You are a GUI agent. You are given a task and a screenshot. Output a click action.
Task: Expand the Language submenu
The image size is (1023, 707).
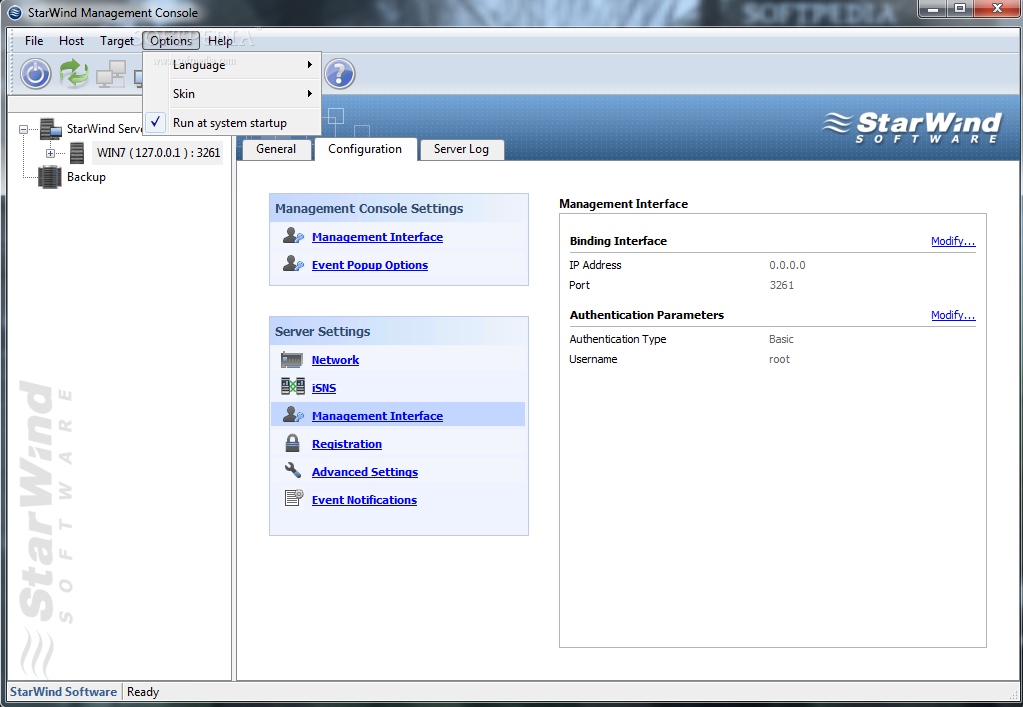pyautogui.click(x=232, y=65)
